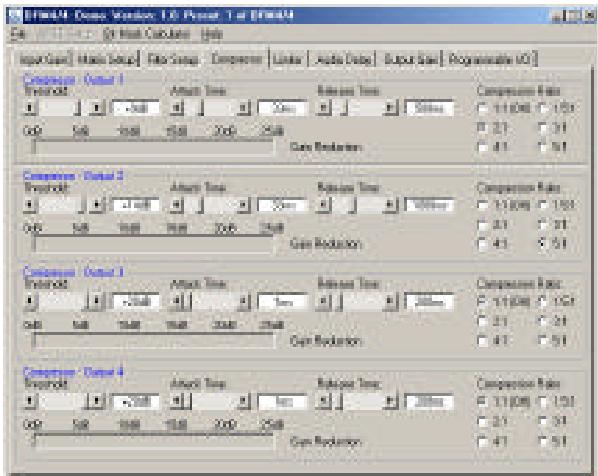
Task: Click Output 1 release time left arrow
Action: (x=324, y=108)
